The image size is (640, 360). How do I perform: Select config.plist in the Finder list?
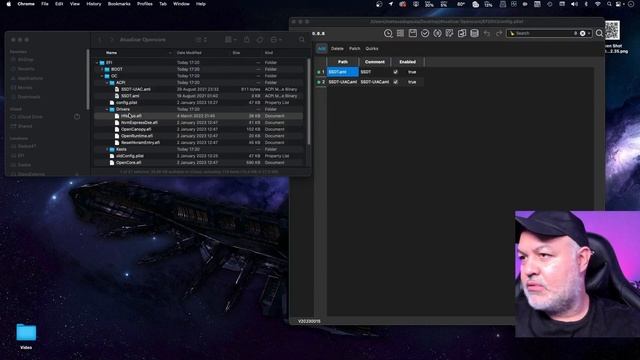click(127, 103)
